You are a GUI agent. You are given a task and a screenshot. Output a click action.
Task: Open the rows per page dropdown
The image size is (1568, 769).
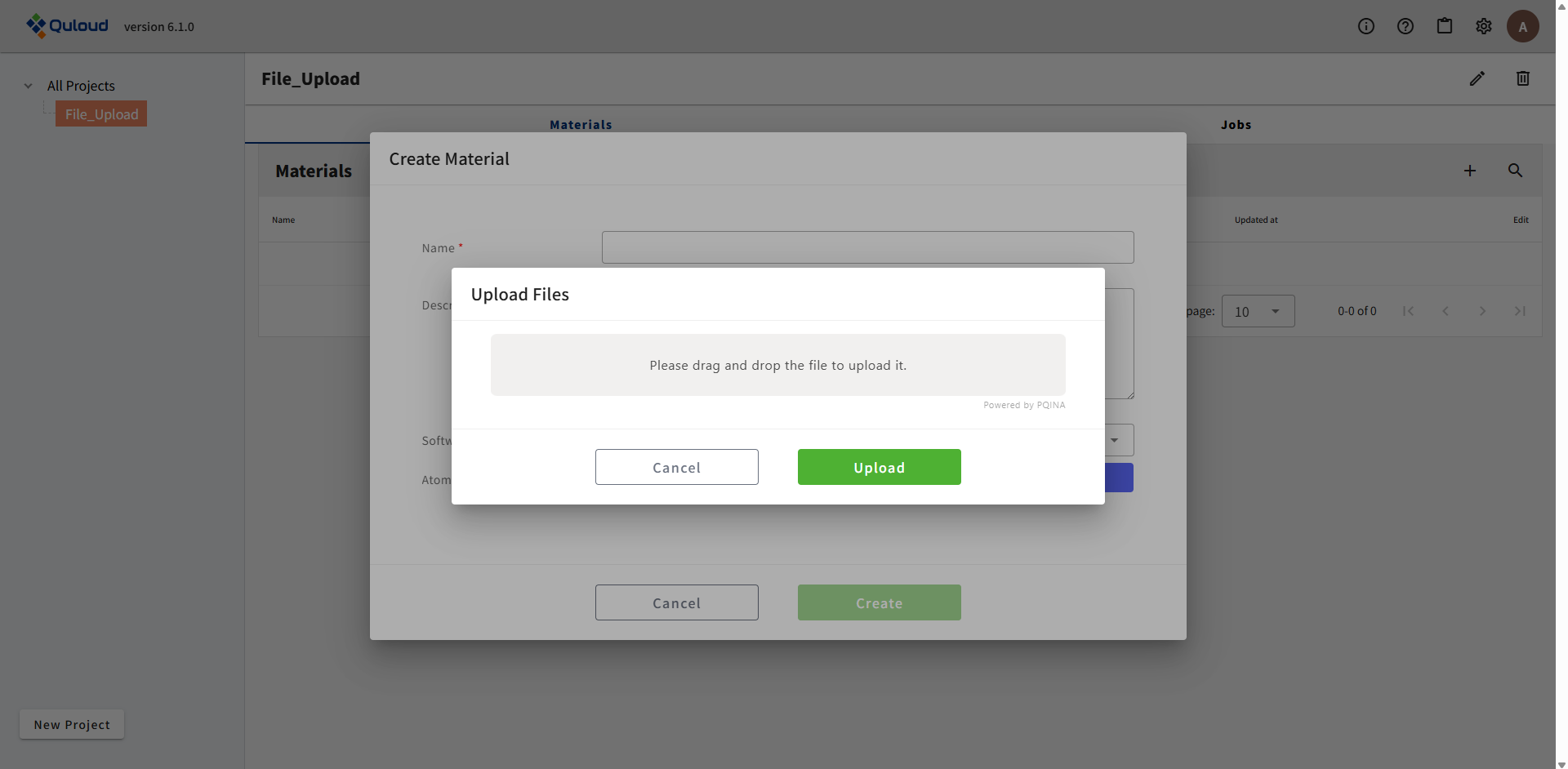pyautogui.click(x=1258, y=311)
